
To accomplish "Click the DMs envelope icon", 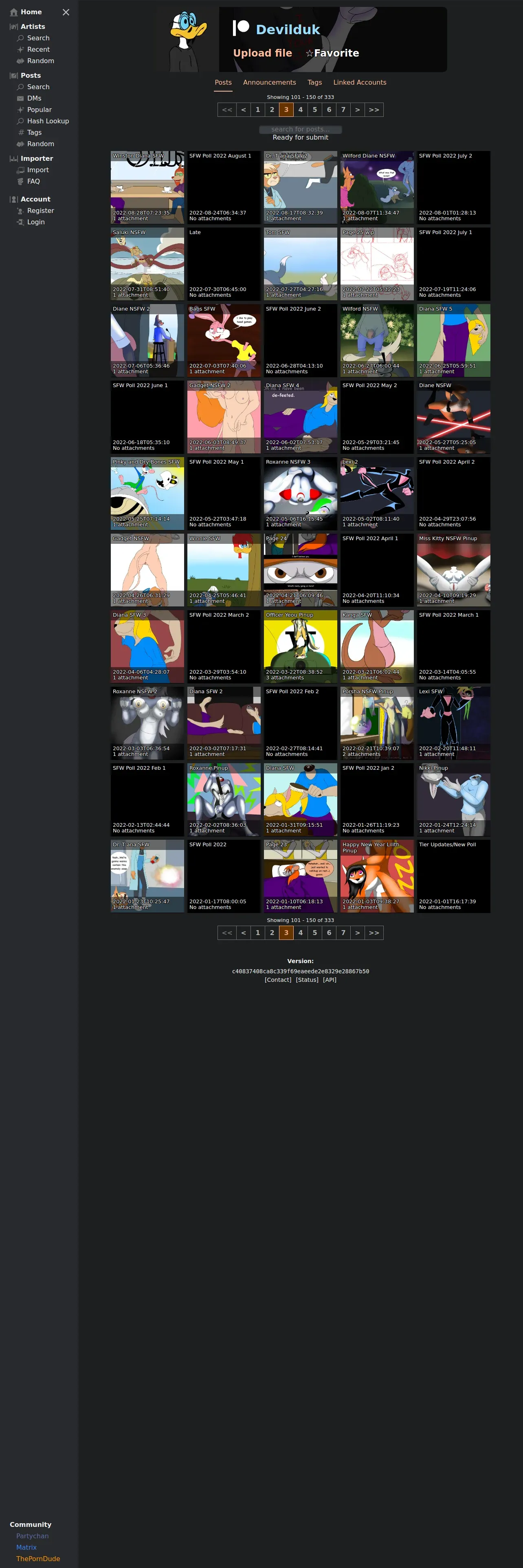I will coord(21,99).
